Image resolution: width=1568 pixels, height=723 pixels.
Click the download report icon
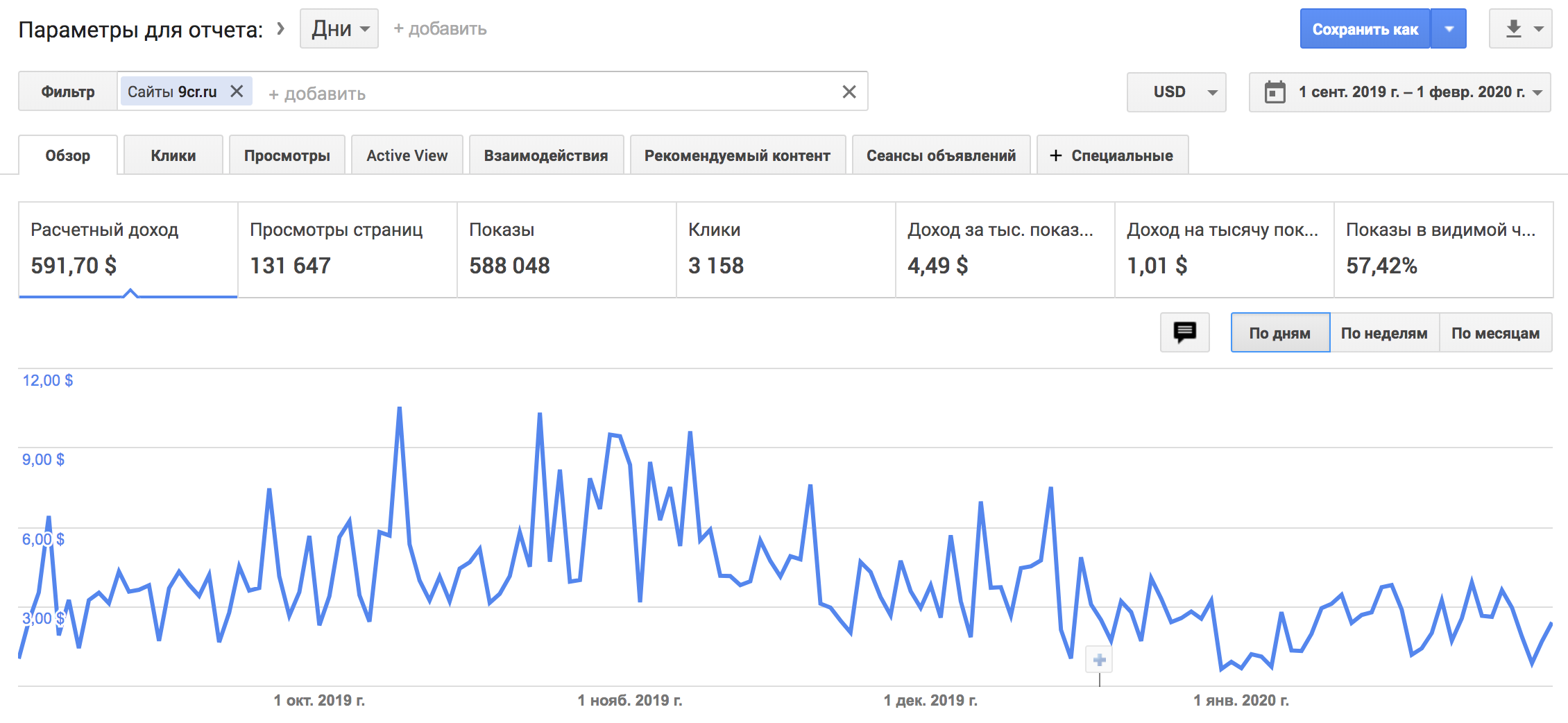click(1513, 29)
